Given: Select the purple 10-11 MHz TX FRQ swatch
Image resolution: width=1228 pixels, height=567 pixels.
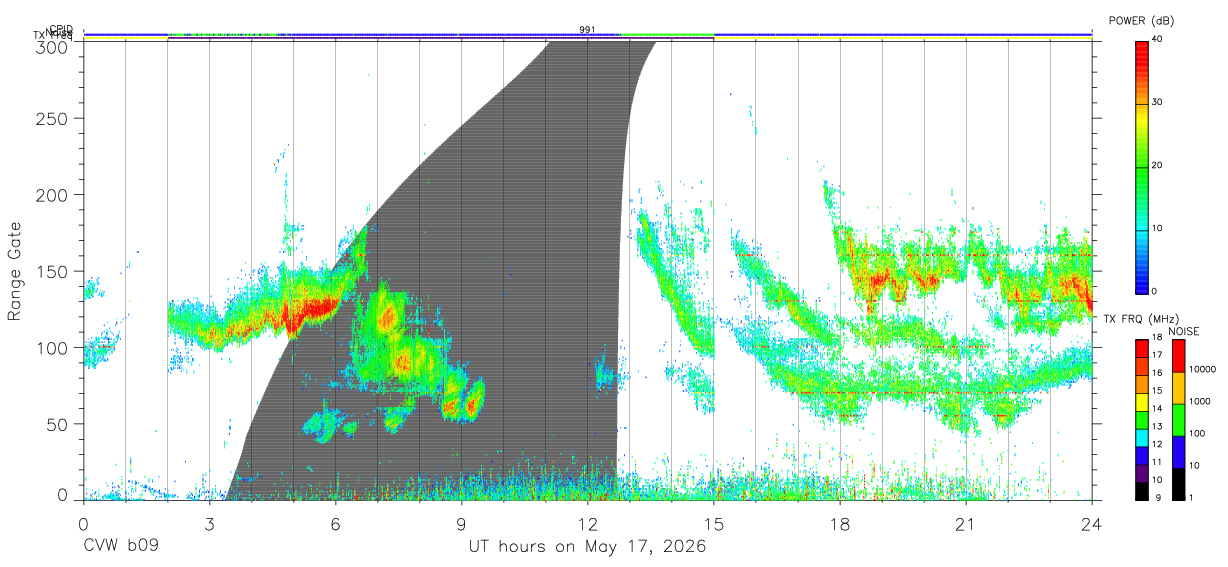Looking at the screenshot, I should 1141,473.
